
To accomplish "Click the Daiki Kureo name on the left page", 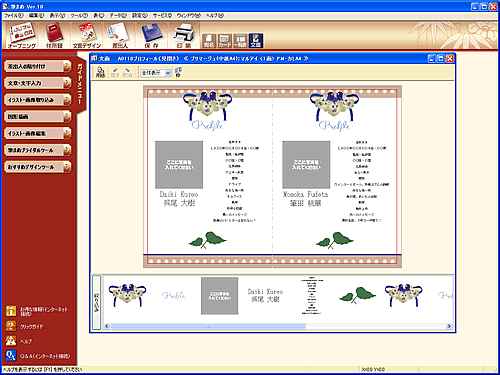I will tap(179, 198).
